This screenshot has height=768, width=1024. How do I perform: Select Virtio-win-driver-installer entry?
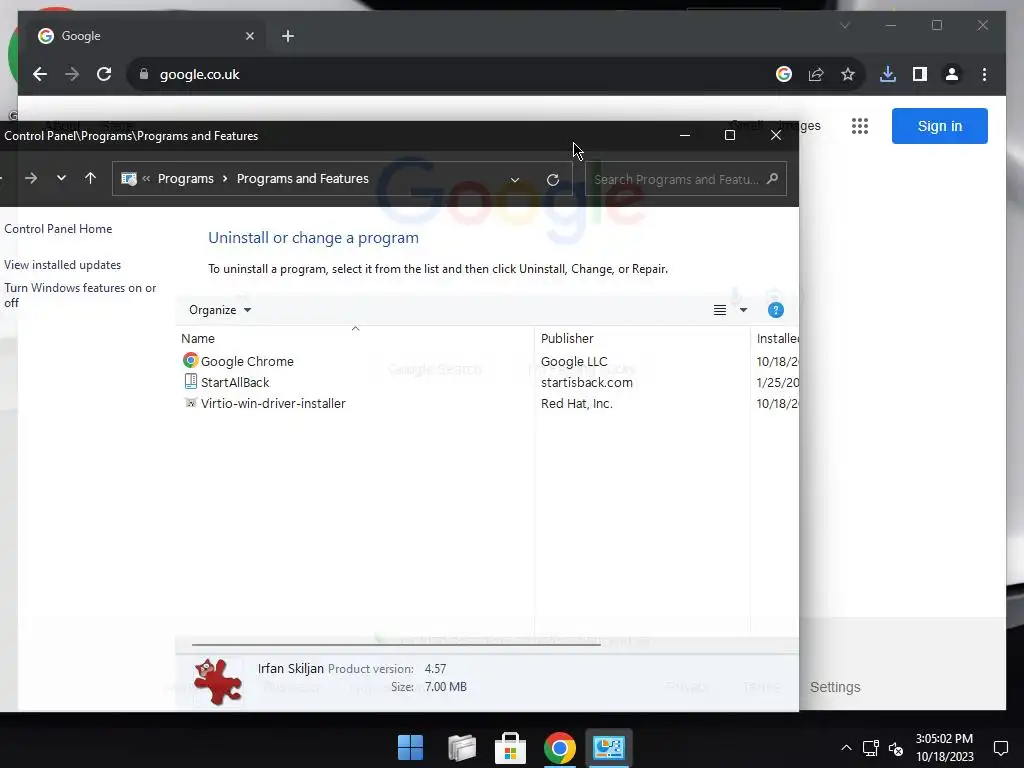[273, 403]
